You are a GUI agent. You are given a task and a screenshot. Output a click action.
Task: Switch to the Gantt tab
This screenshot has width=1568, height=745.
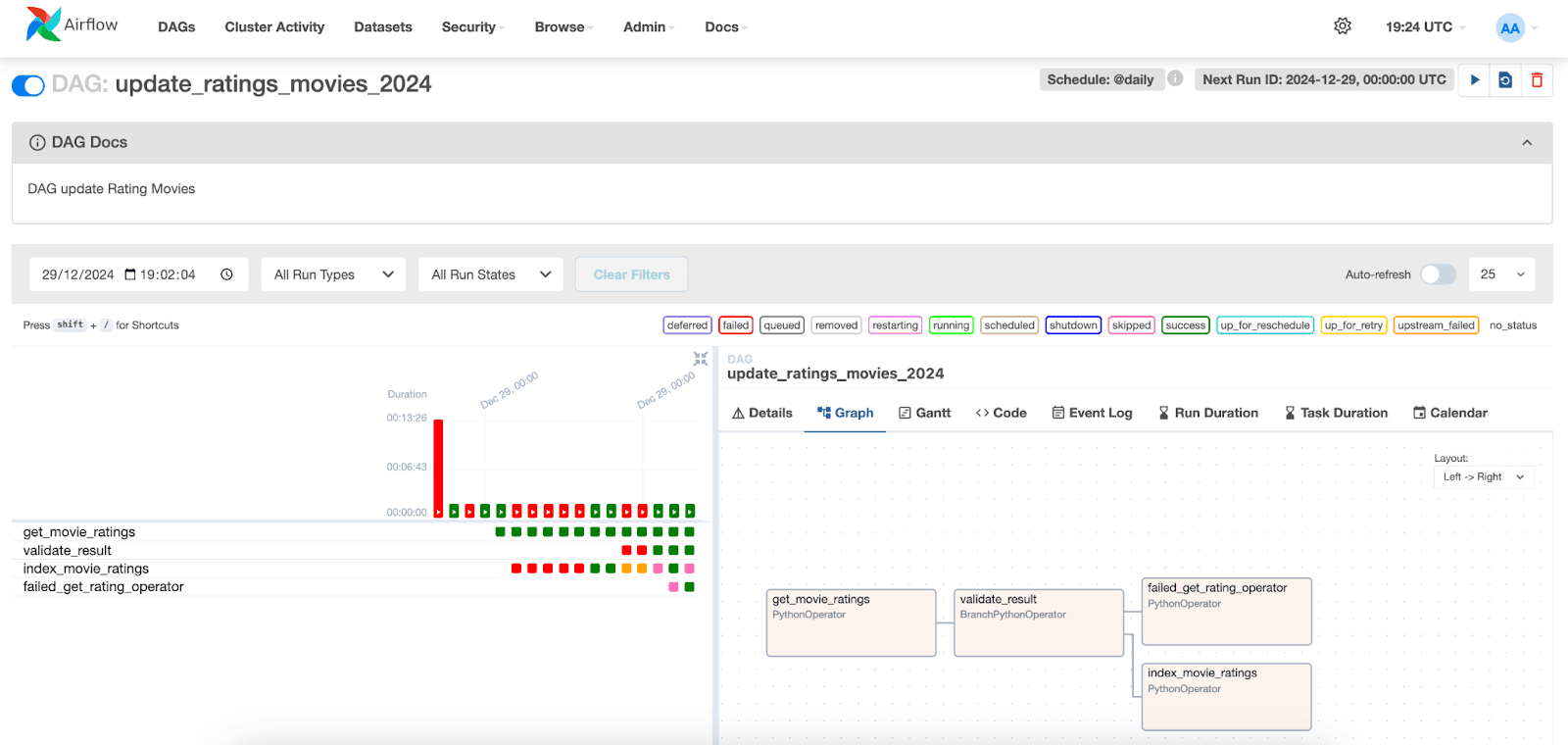click(x=924, y=413)
